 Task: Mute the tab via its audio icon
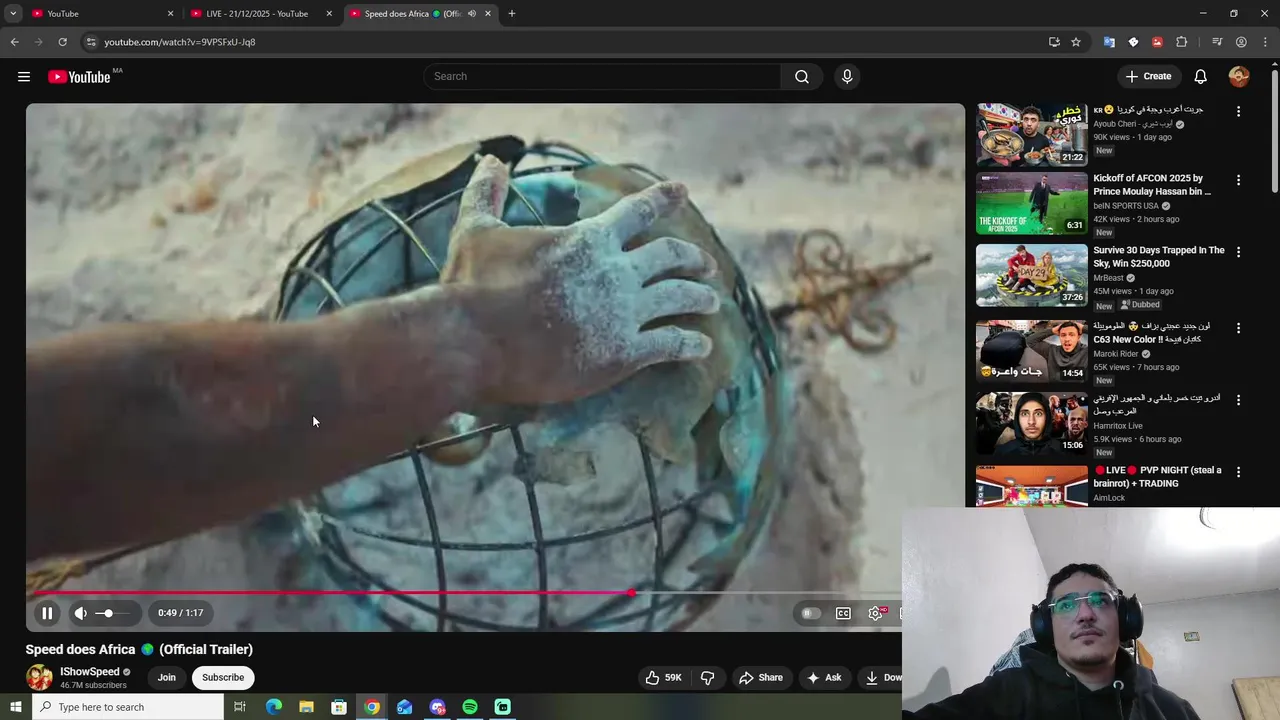click(471, 14)
